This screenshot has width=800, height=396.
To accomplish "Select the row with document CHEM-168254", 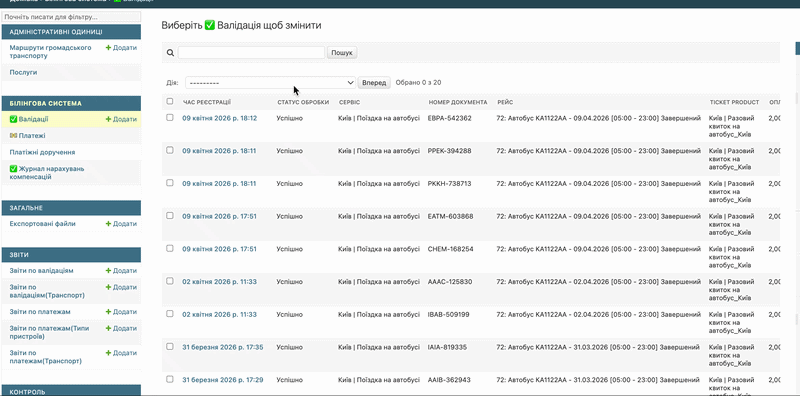I will tap(170, 248).
